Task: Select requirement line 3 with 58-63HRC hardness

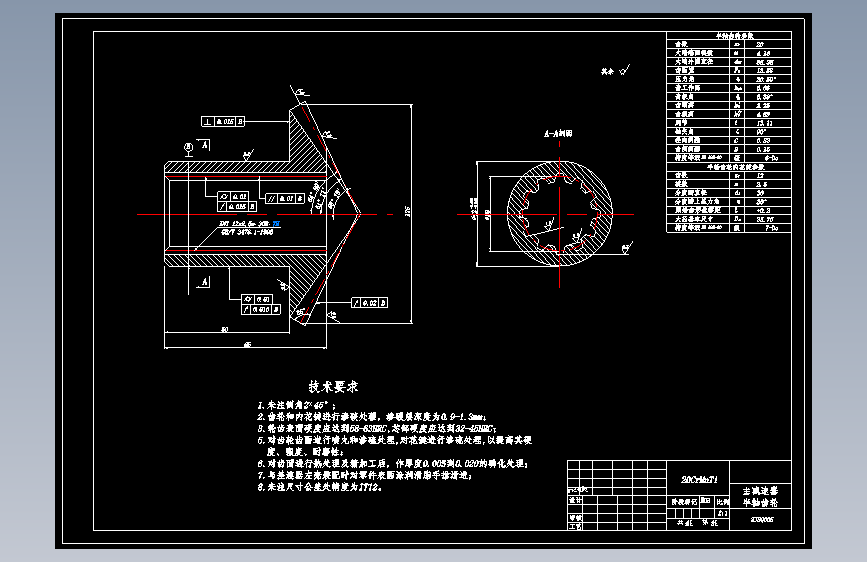Action: pyautogui.click(x=377, y=429)
